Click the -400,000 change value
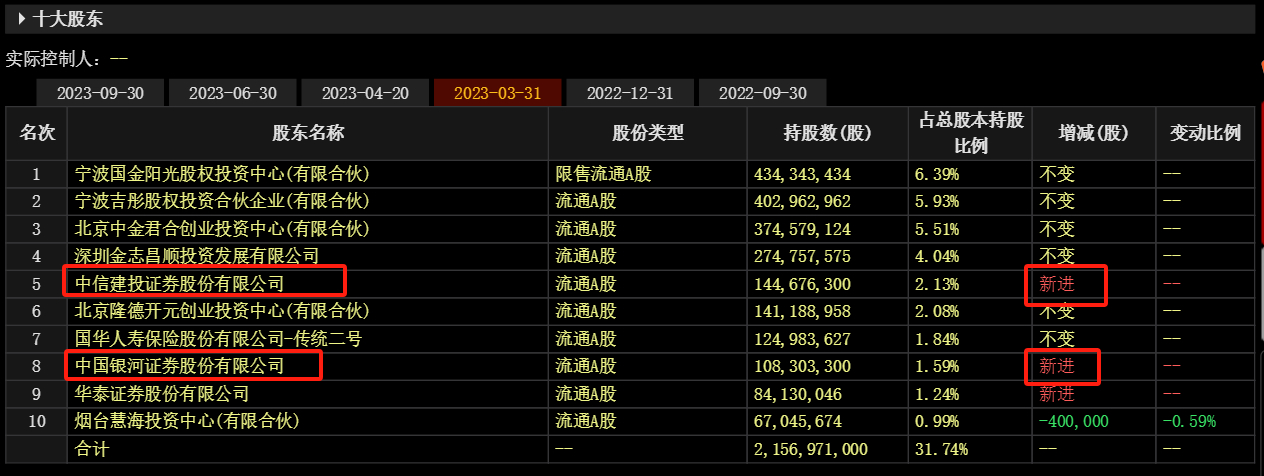The height and width of the screenshot is (476, 1264). (1074, 421)
